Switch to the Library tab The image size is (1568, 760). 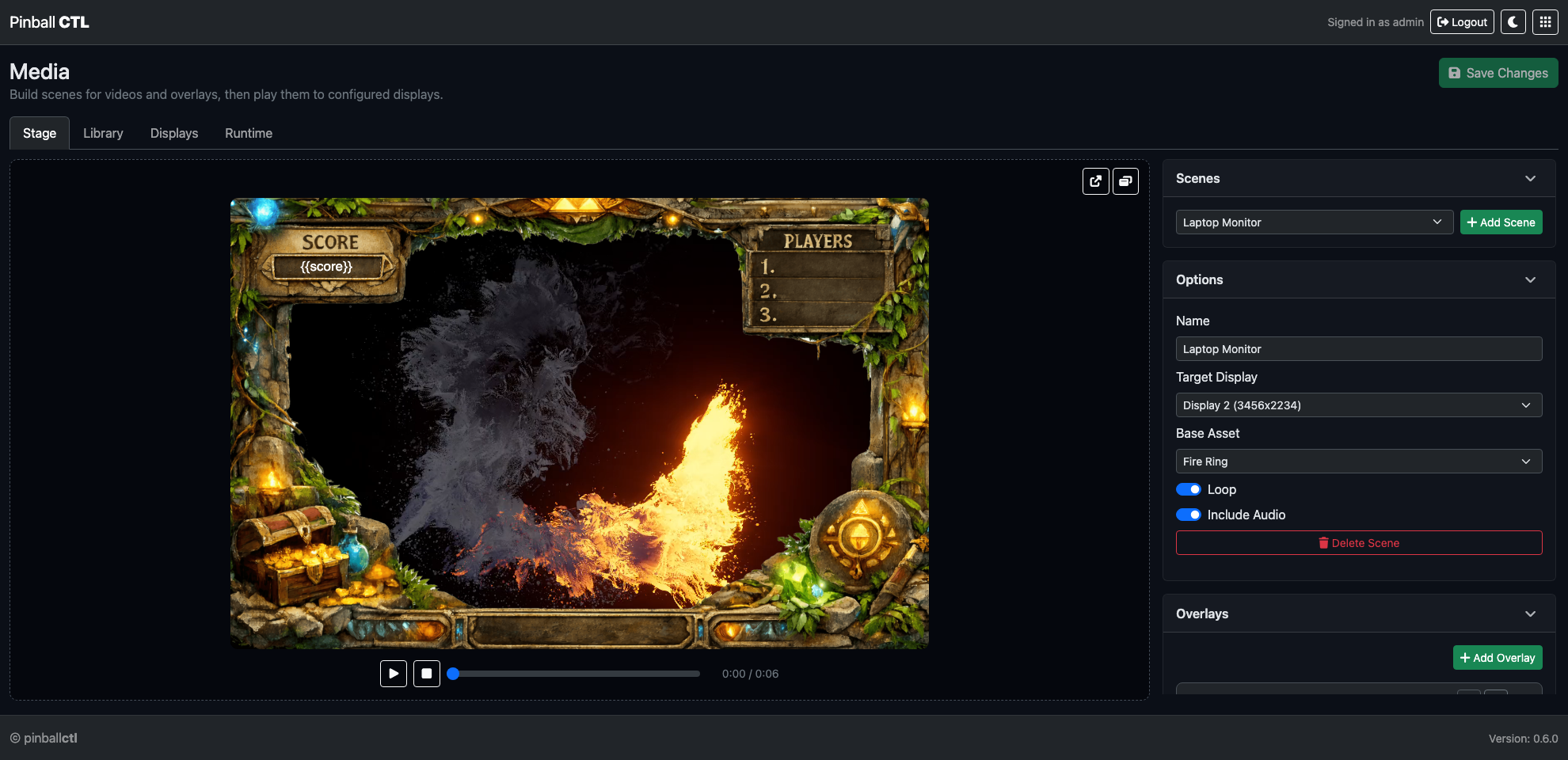pos(103,133)
